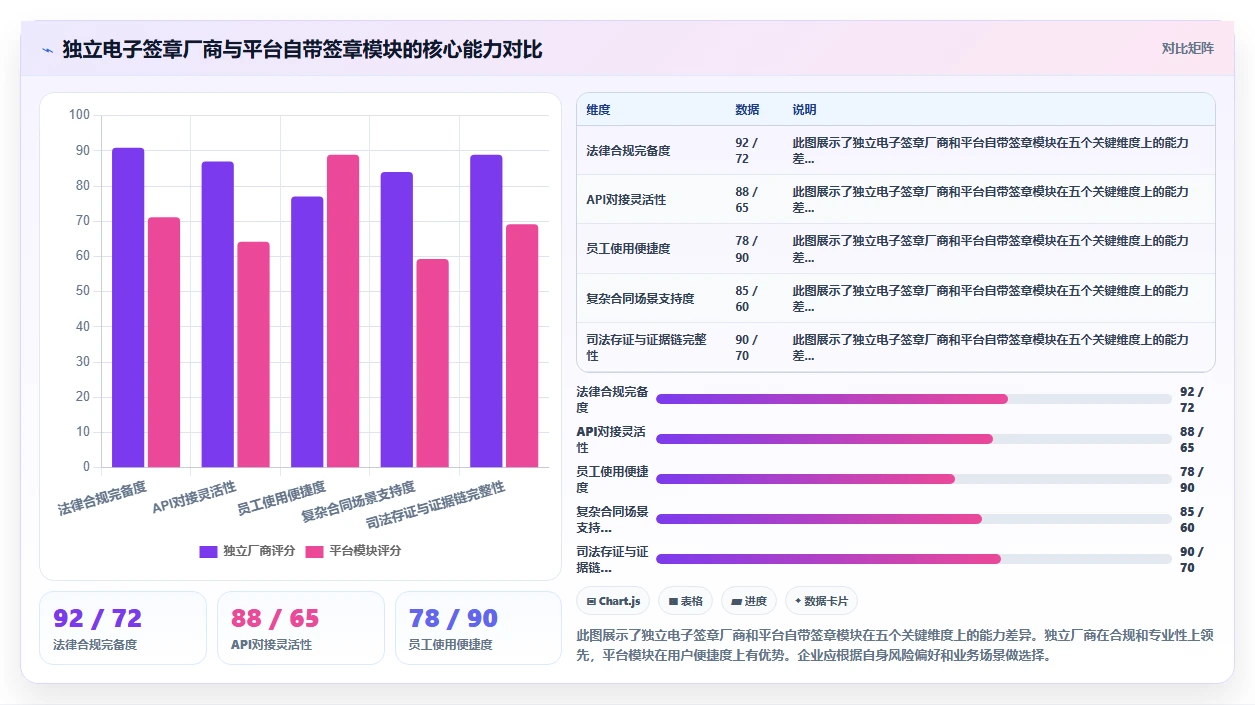
Task: Click the purple bar for 员工使用便捷度
Action: [x=307, y=332]
